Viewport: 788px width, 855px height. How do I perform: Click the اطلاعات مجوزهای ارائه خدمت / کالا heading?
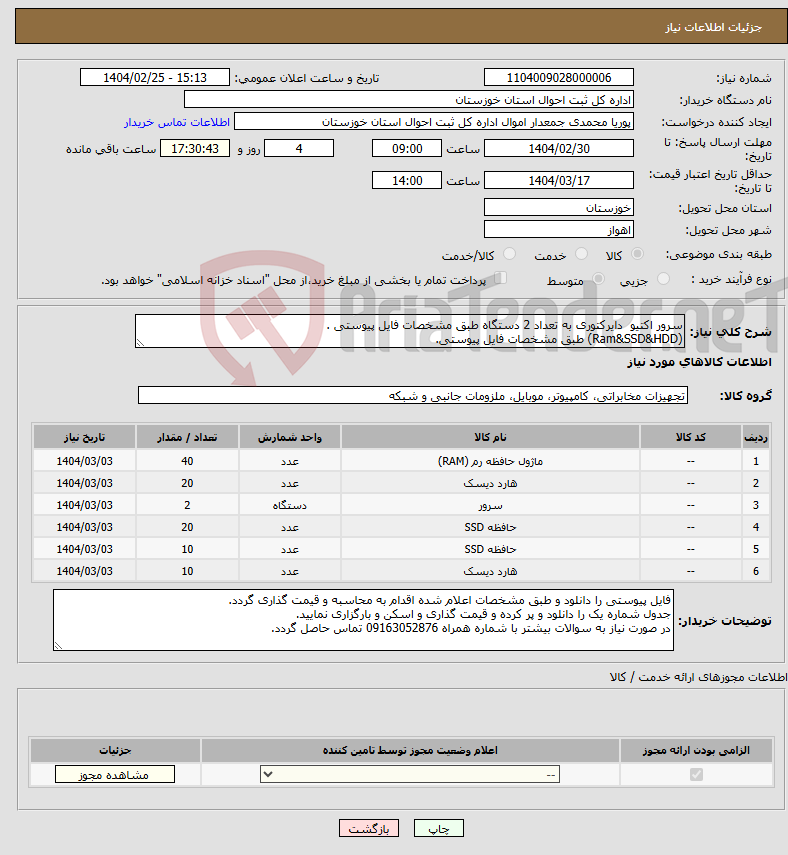click(x=699, y=677)
